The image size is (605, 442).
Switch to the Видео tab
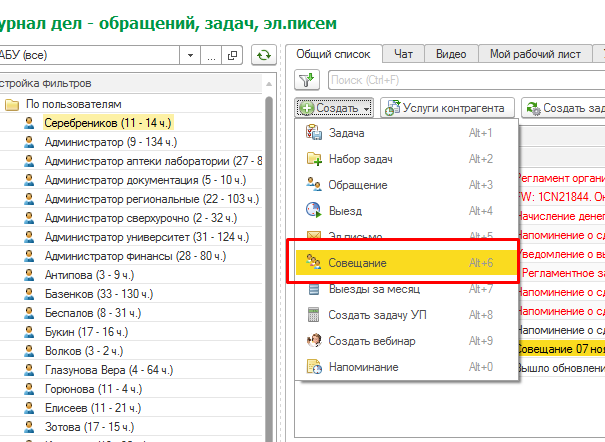point(451,53)
